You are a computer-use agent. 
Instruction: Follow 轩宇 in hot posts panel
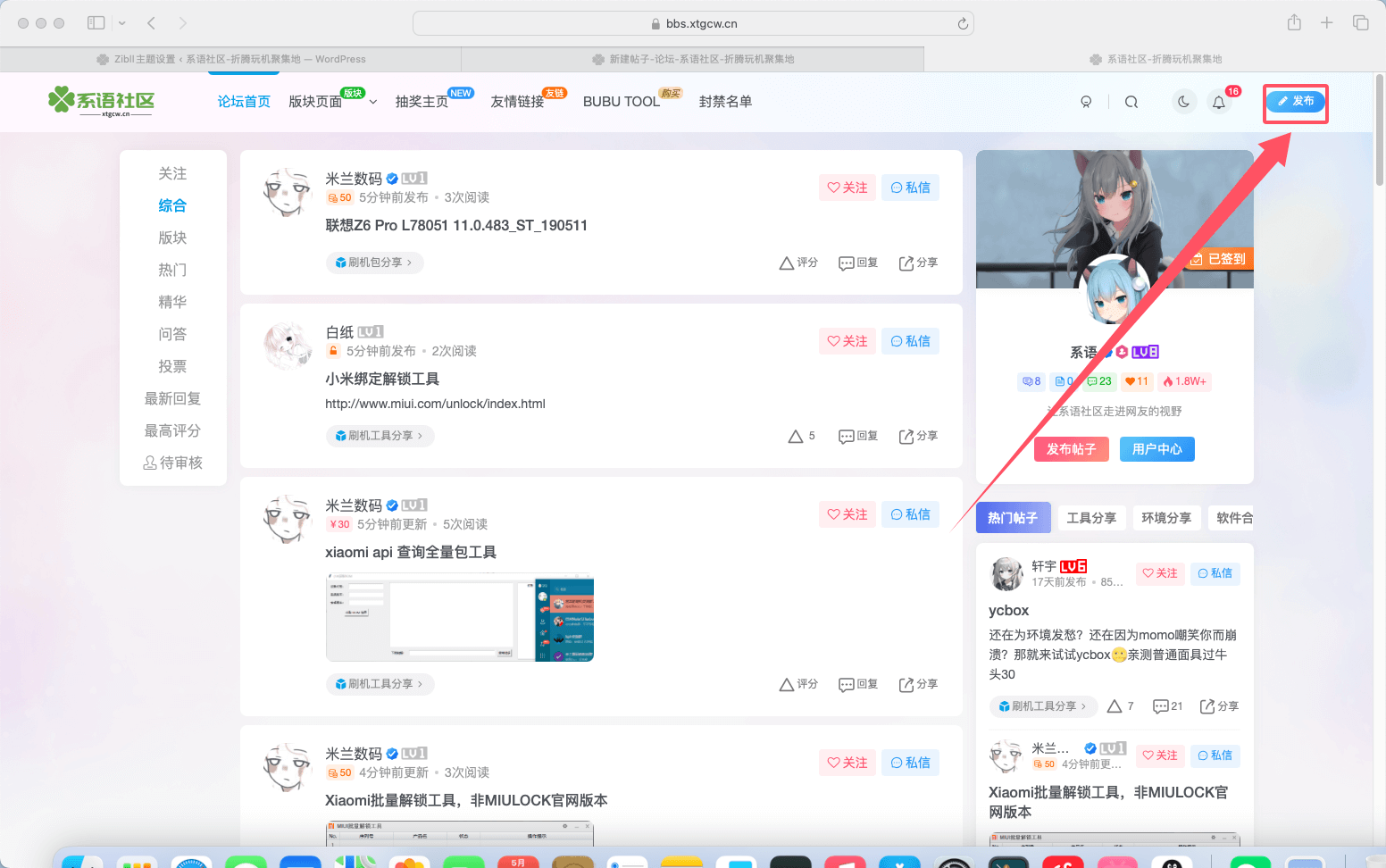[x=1160, y=573]
